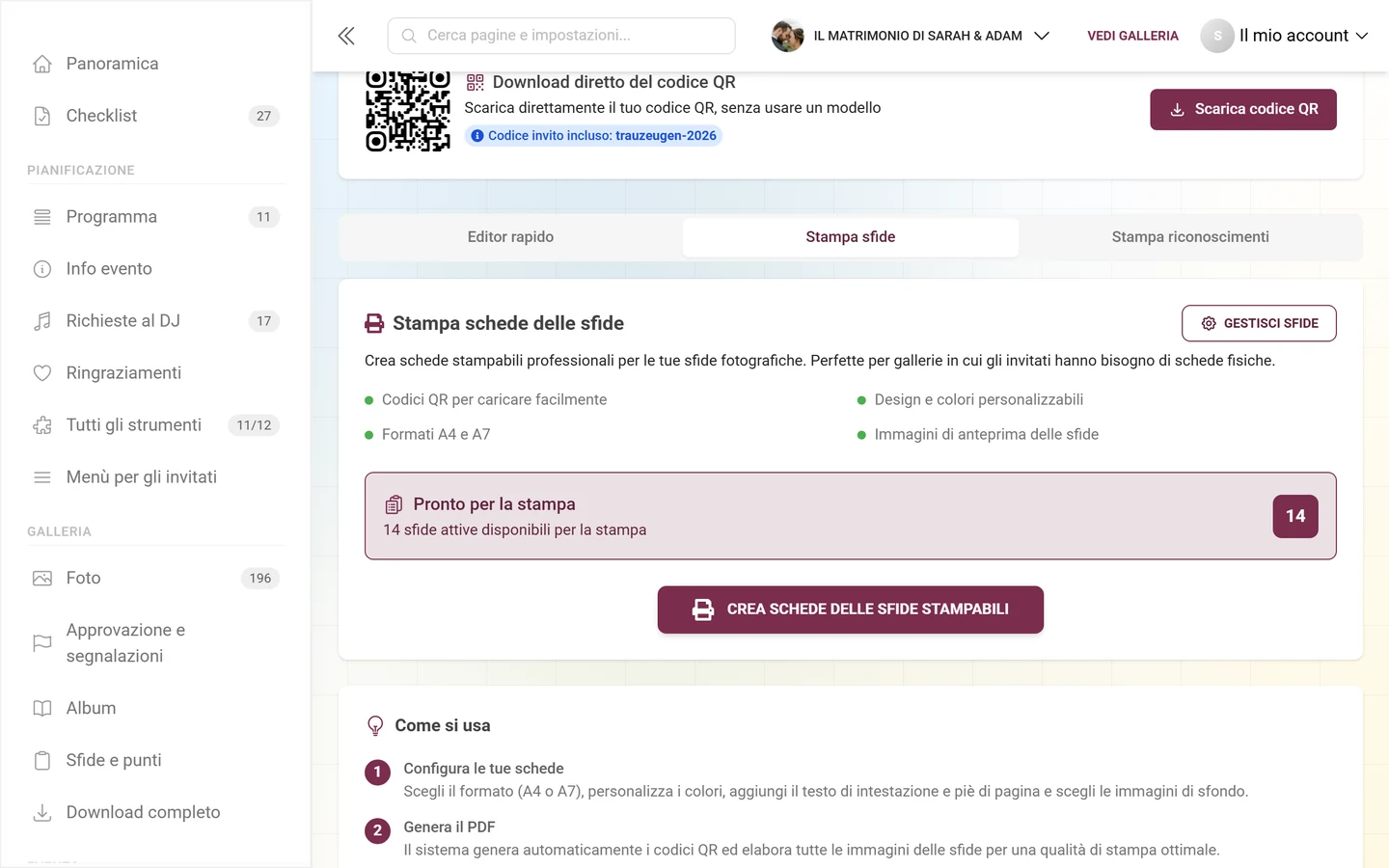Open Checklist document icon
The width and height of the screenshot is (1389, 868).
click(42, 116)
